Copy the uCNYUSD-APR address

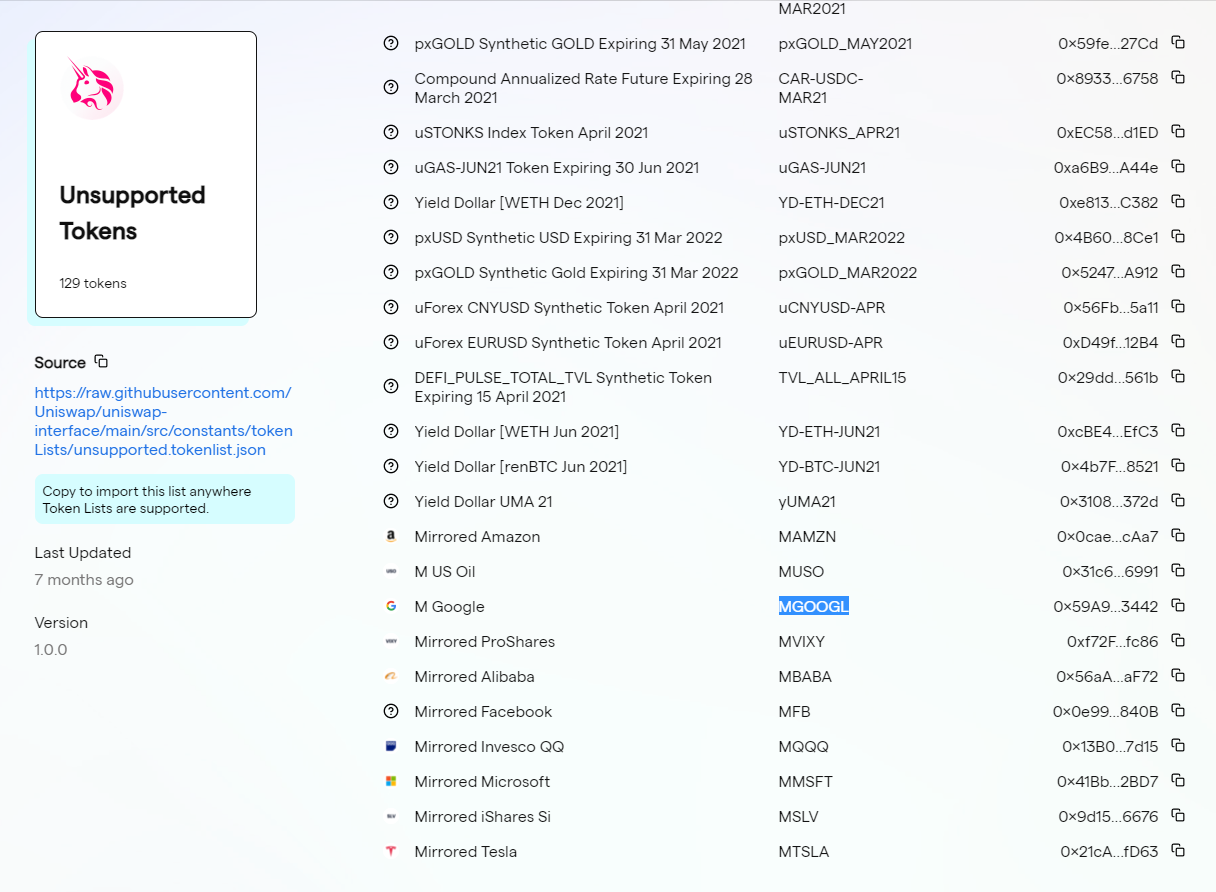(x=1178, y=306)
